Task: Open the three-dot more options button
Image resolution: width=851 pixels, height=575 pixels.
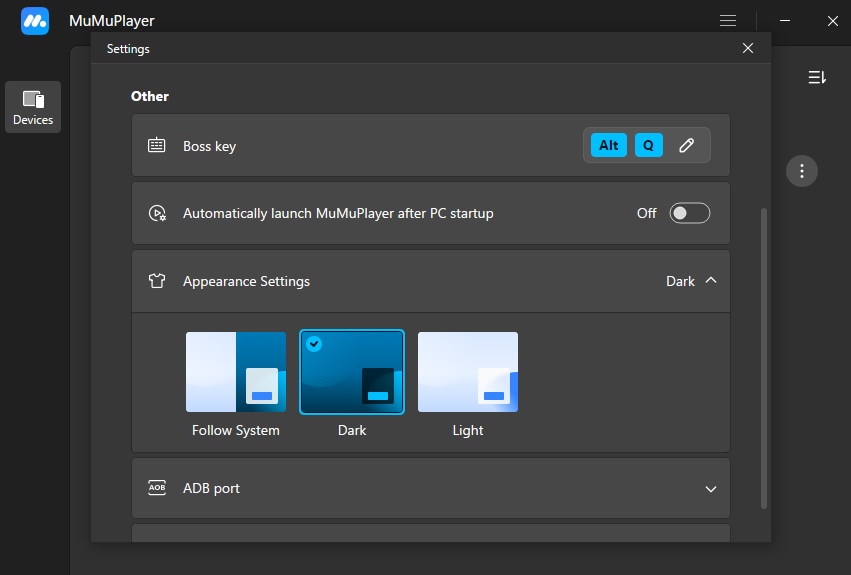Action: (x=802, y=171)
